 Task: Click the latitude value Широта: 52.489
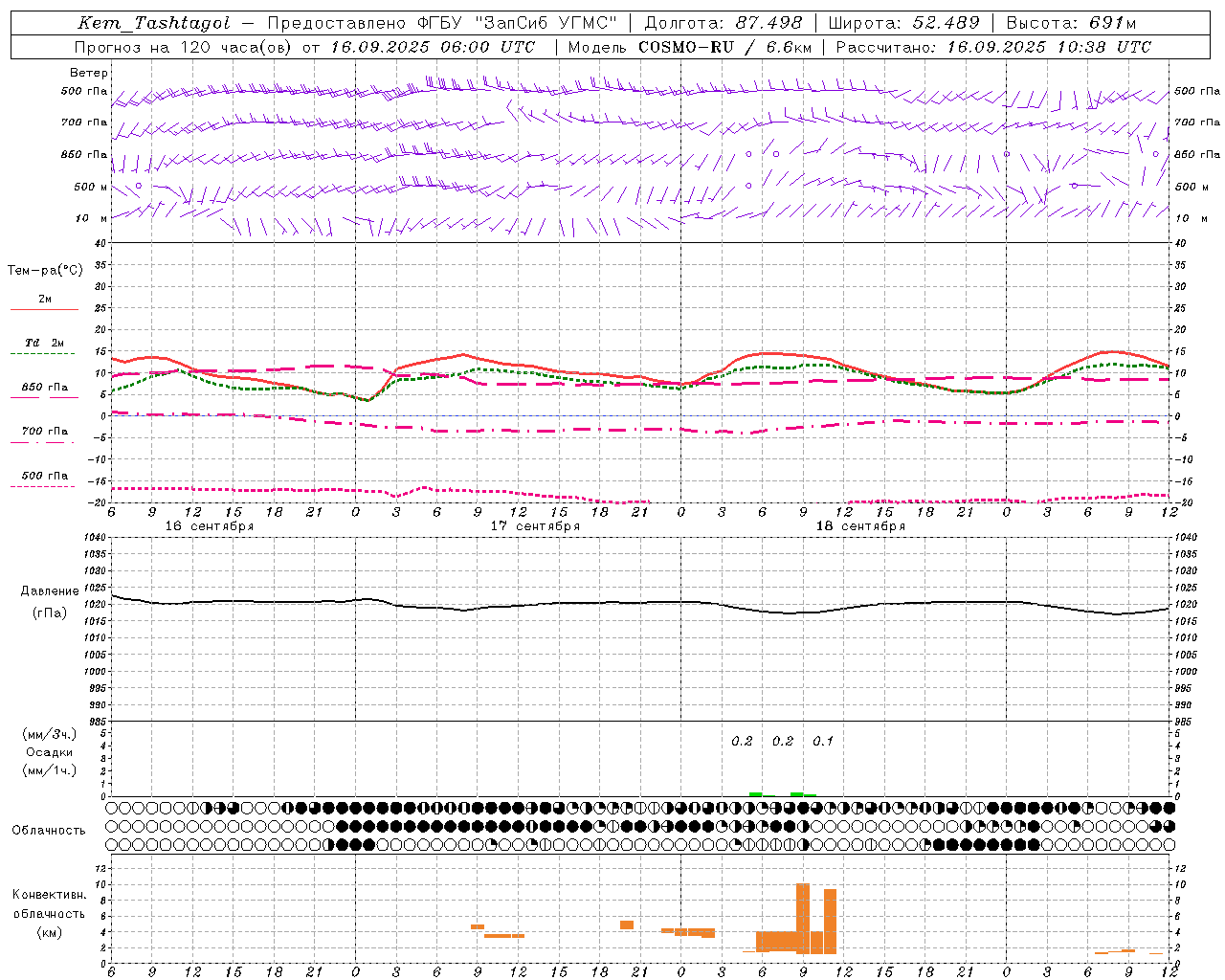coord(903,23)
